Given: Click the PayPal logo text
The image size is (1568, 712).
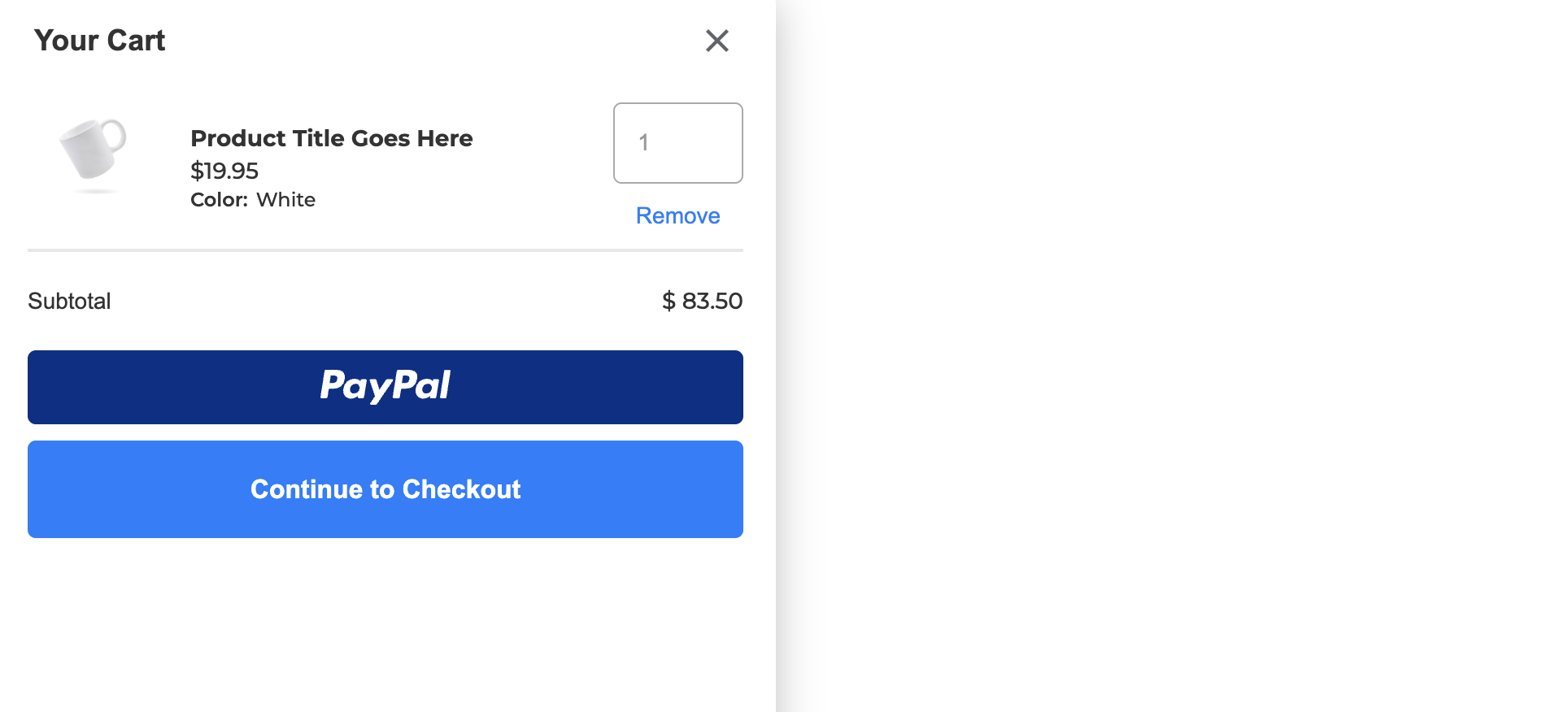Looking at the screenshot, I should 385,386.
